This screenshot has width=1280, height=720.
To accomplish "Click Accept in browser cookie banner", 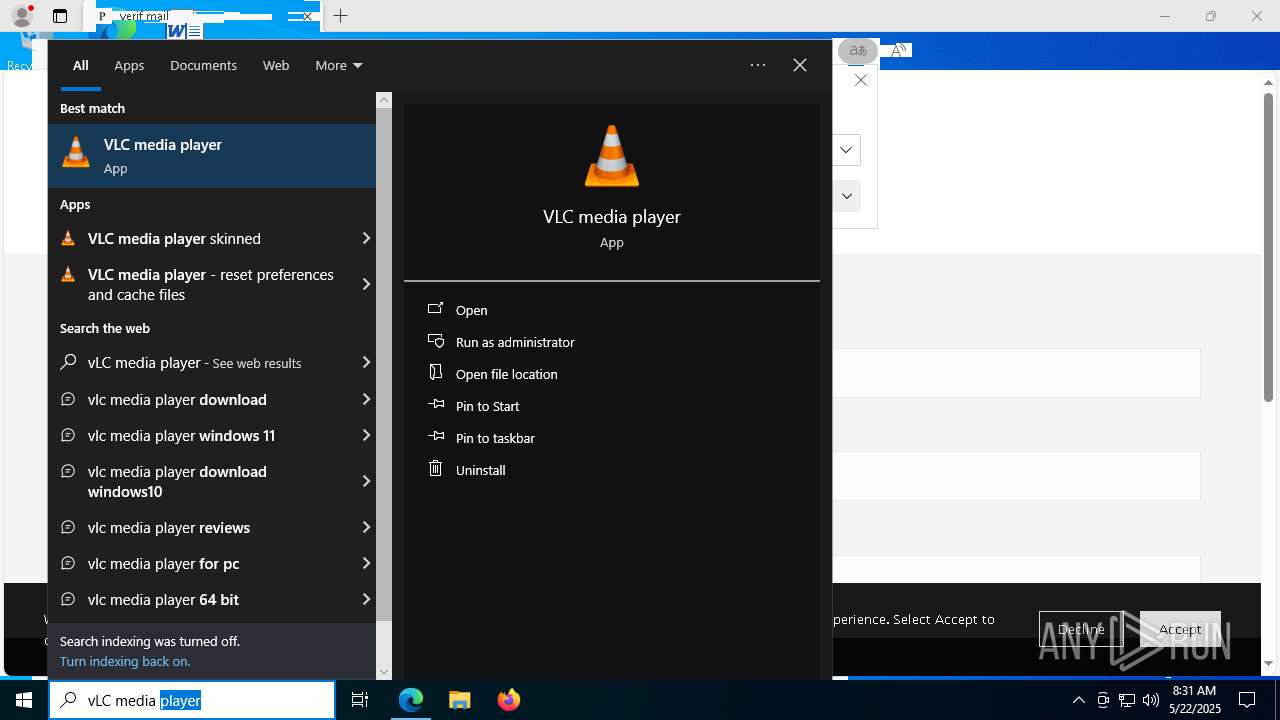I will coord(1180,629).
